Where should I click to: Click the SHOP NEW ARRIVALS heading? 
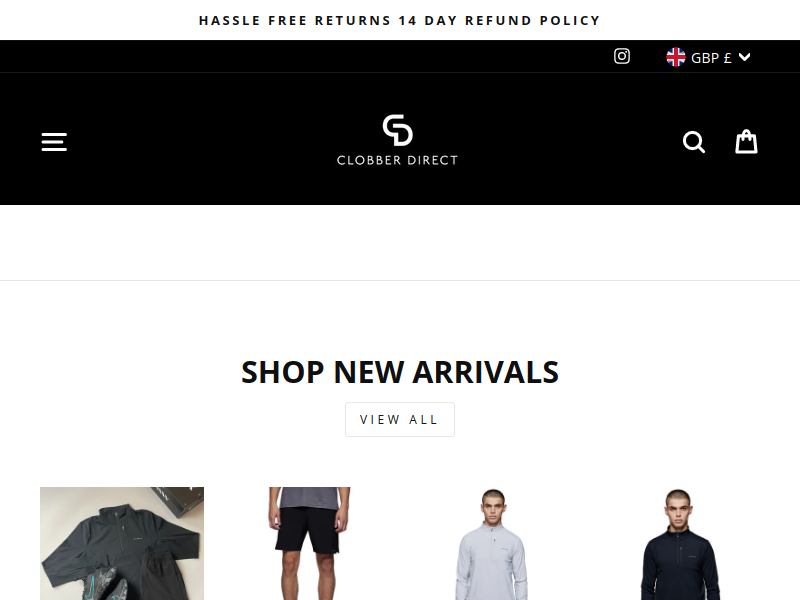(x=399, y=372)
